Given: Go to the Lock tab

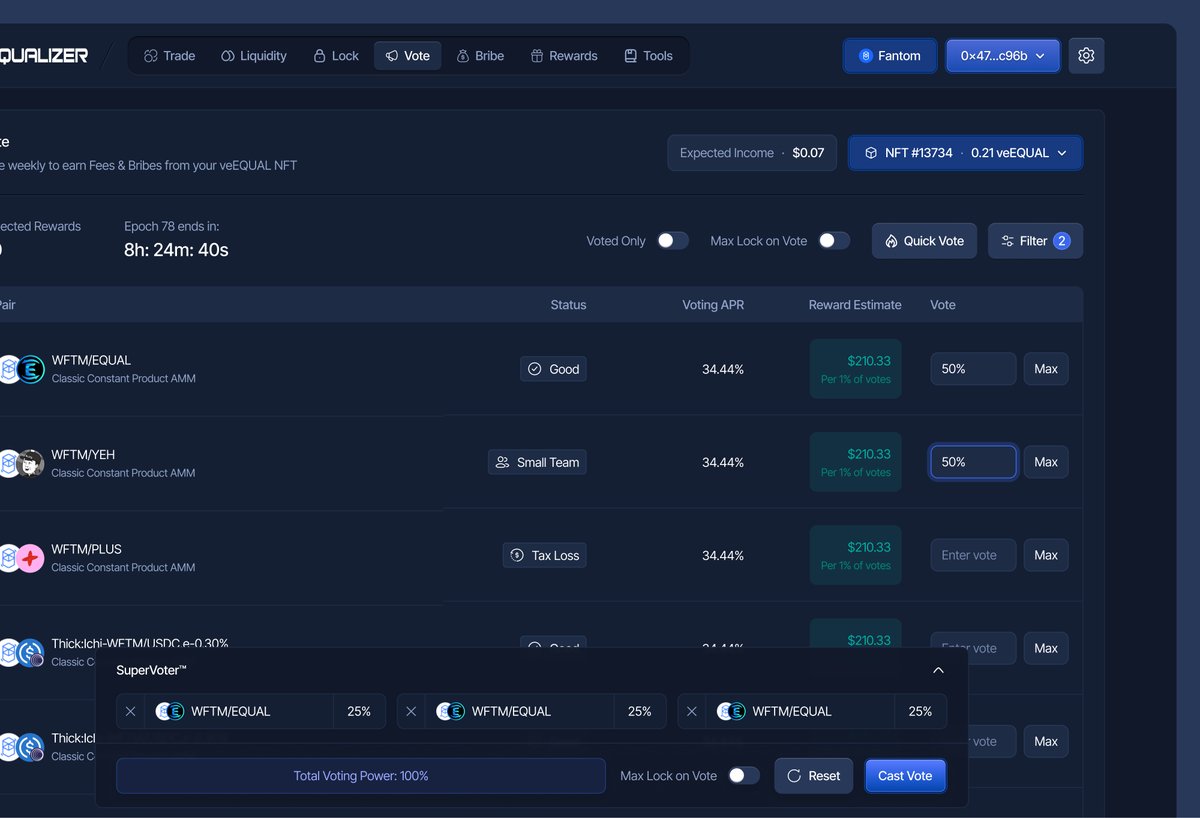Looking at the screenshot, I should tap(335, 56).
